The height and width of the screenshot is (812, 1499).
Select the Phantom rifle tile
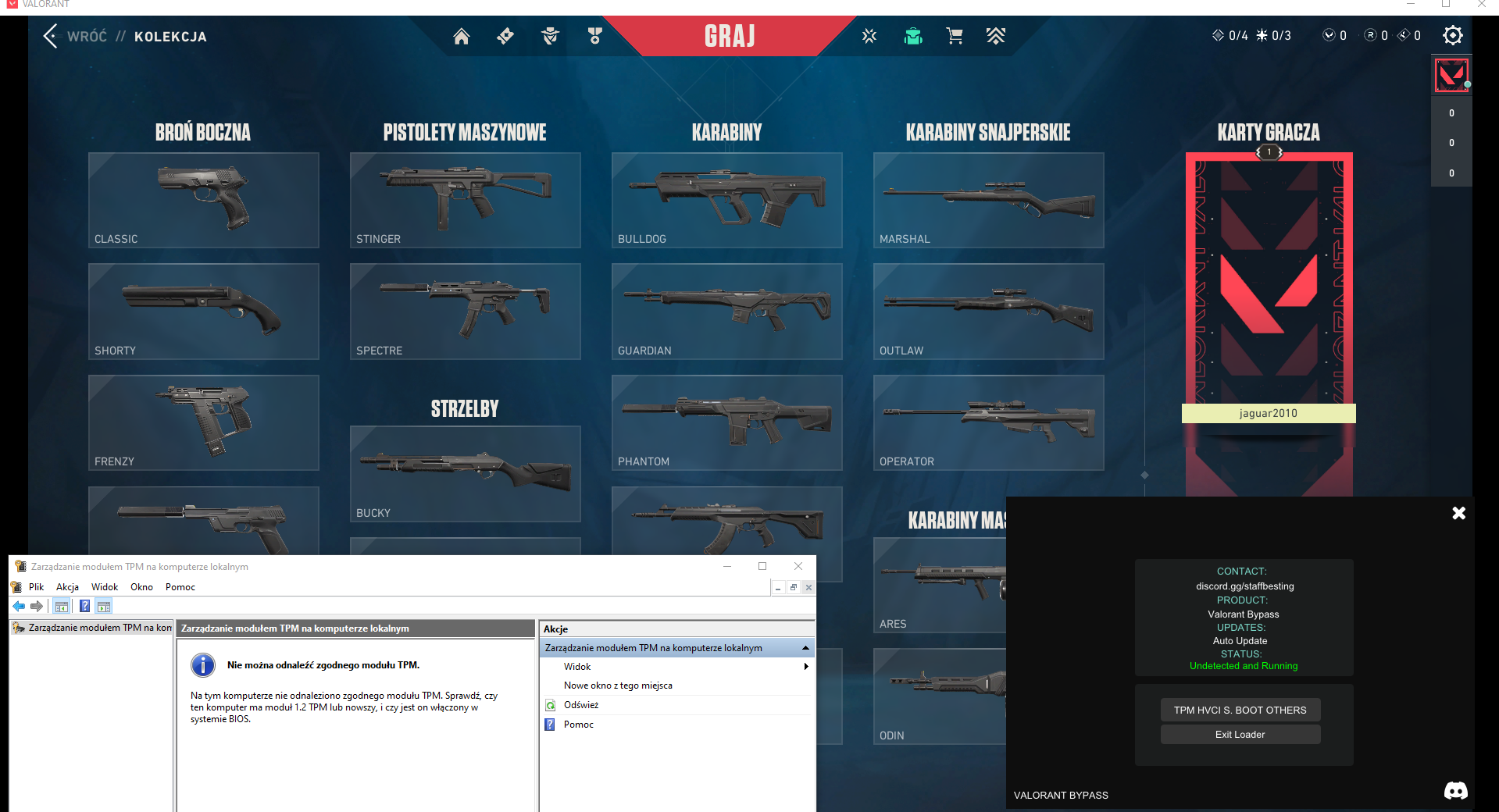726,422
